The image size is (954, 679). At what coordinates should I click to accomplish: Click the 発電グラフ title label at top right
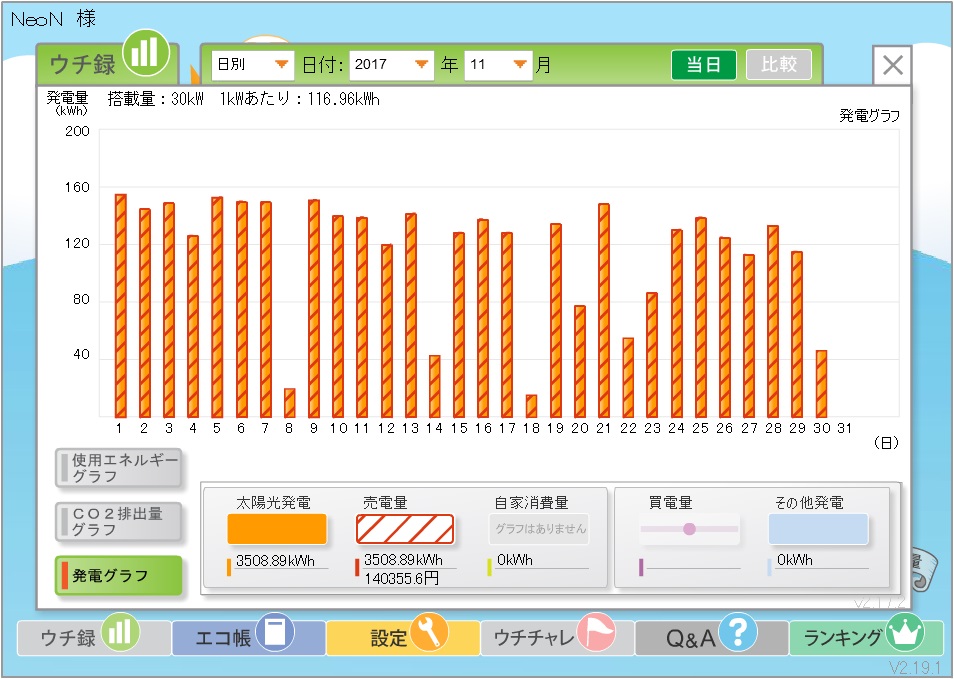coord(869,116)
